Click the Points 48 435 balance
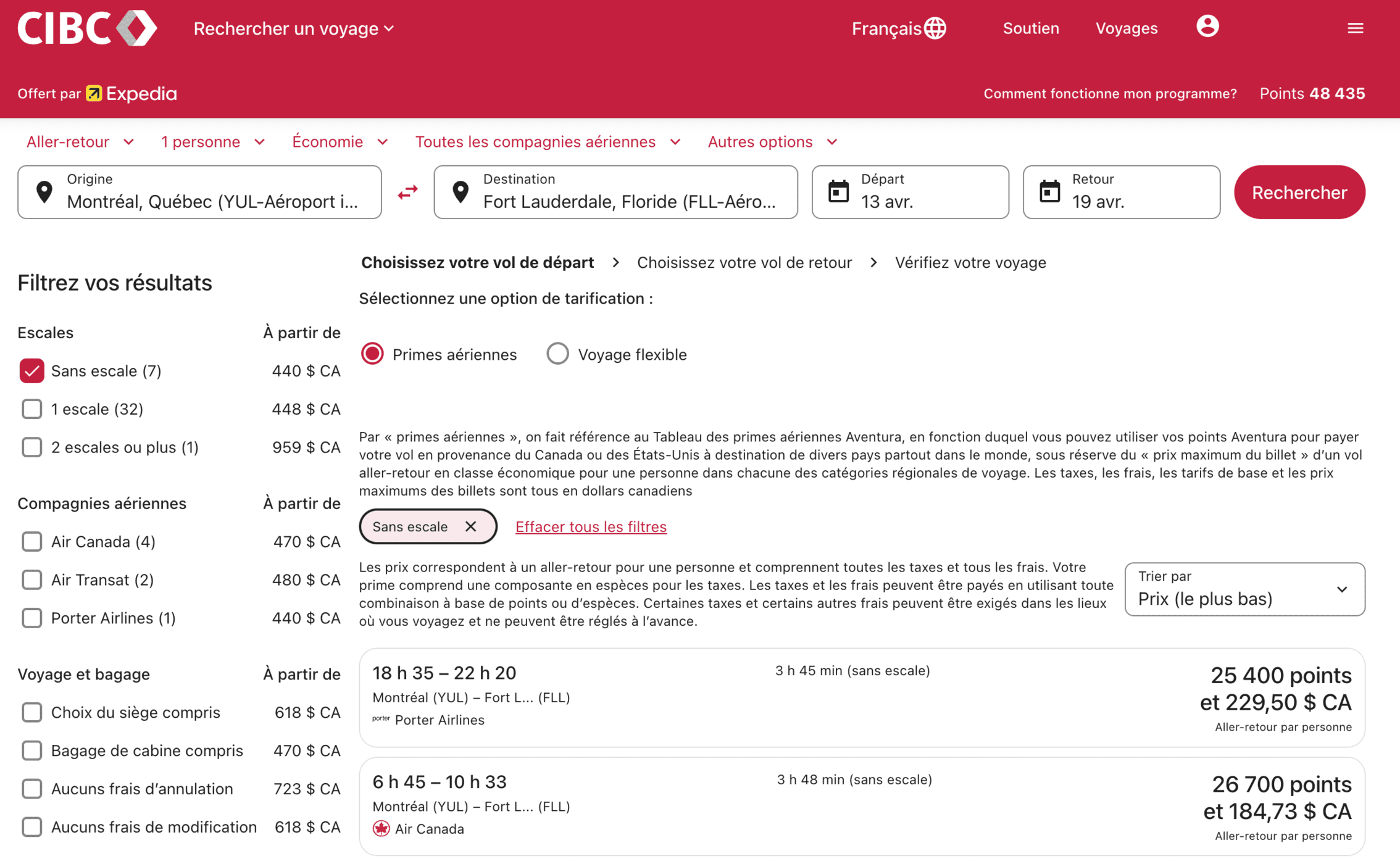Screen dimensions: 1400x864 [x=1312, y=94]
